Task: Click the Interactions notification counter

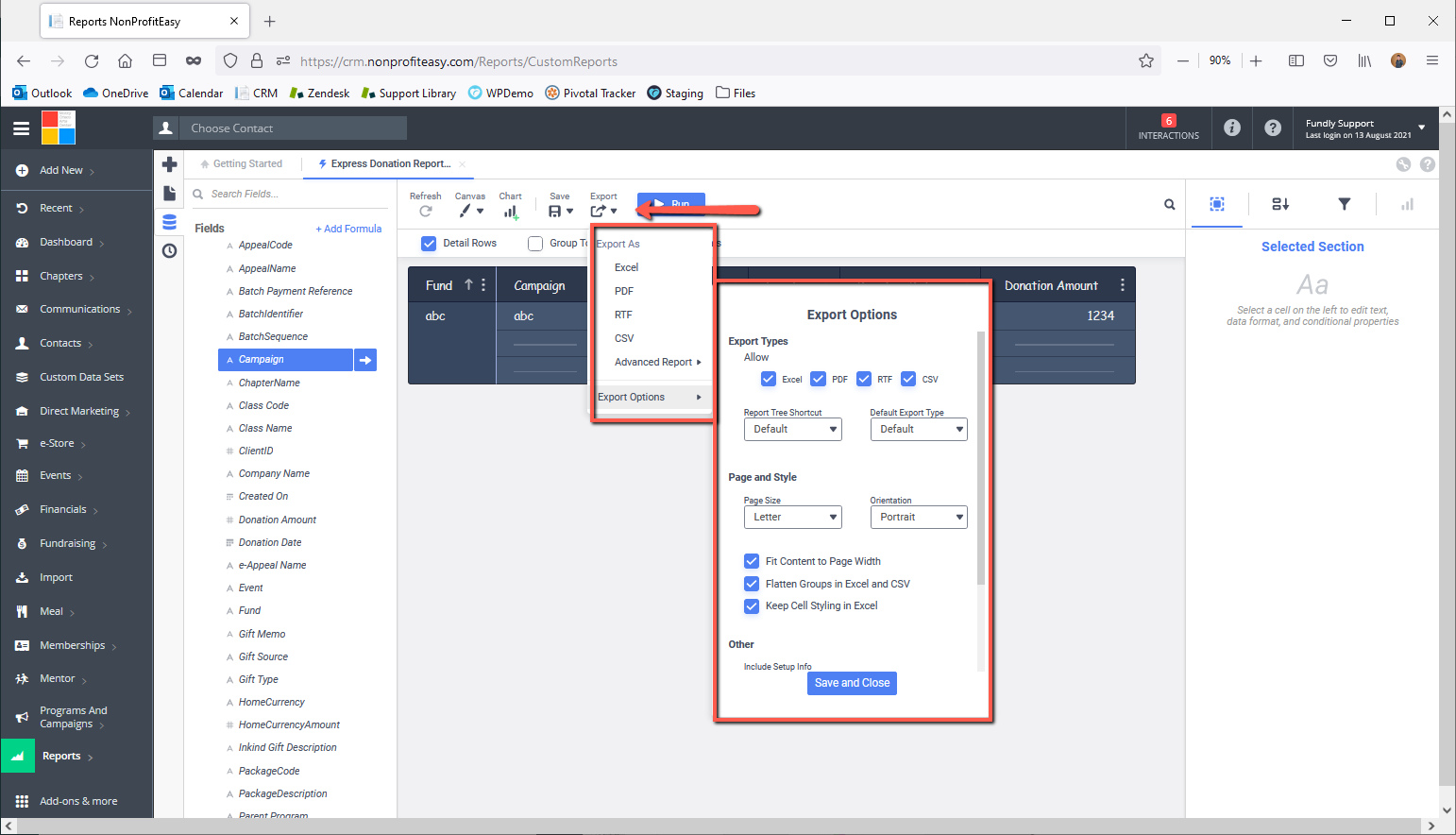Action: (x=1169, y=128)
